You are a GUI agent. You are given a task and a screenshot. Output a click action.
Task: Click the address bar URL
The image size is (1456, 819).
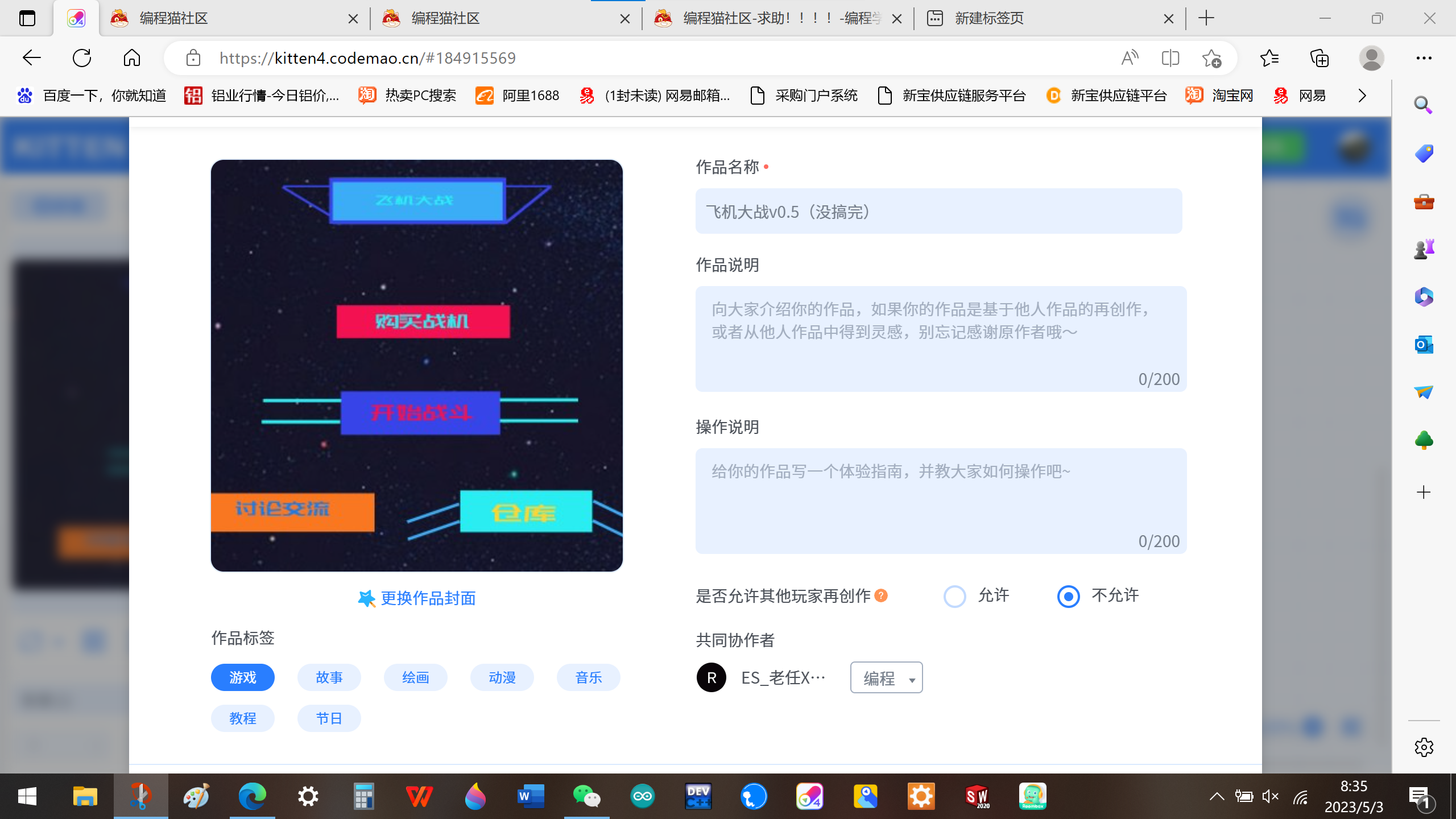367,58
